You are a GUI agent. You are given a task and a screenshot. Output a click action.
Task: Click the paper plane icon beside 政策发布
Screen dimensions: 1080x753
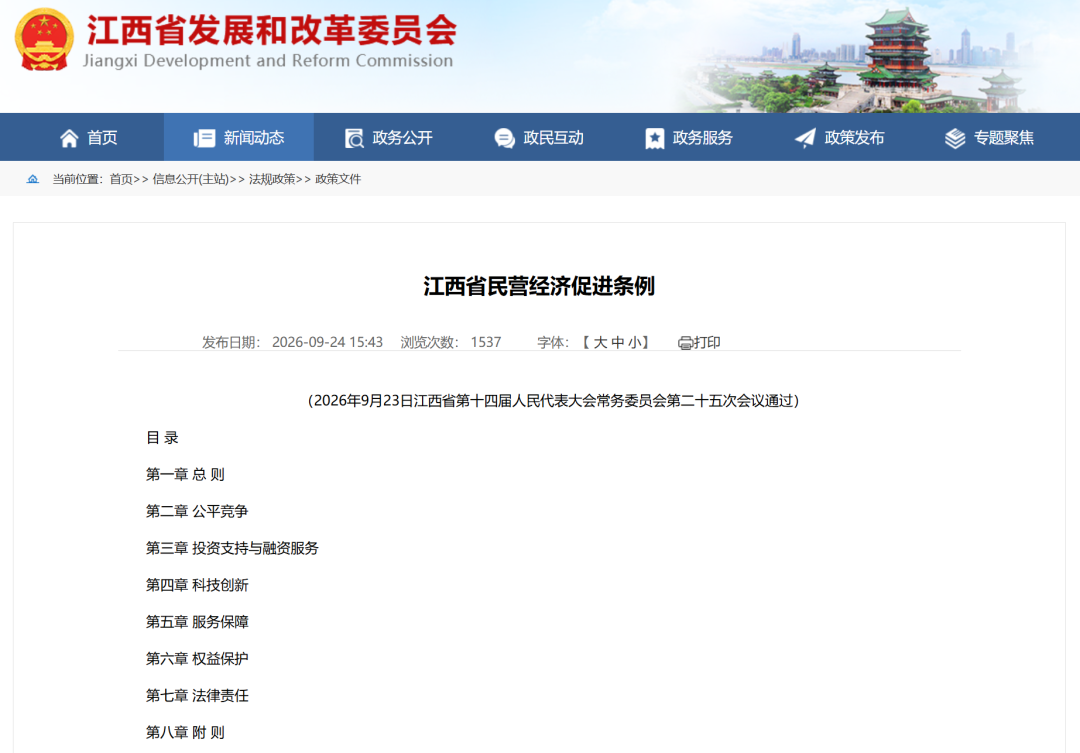[805, 138]
